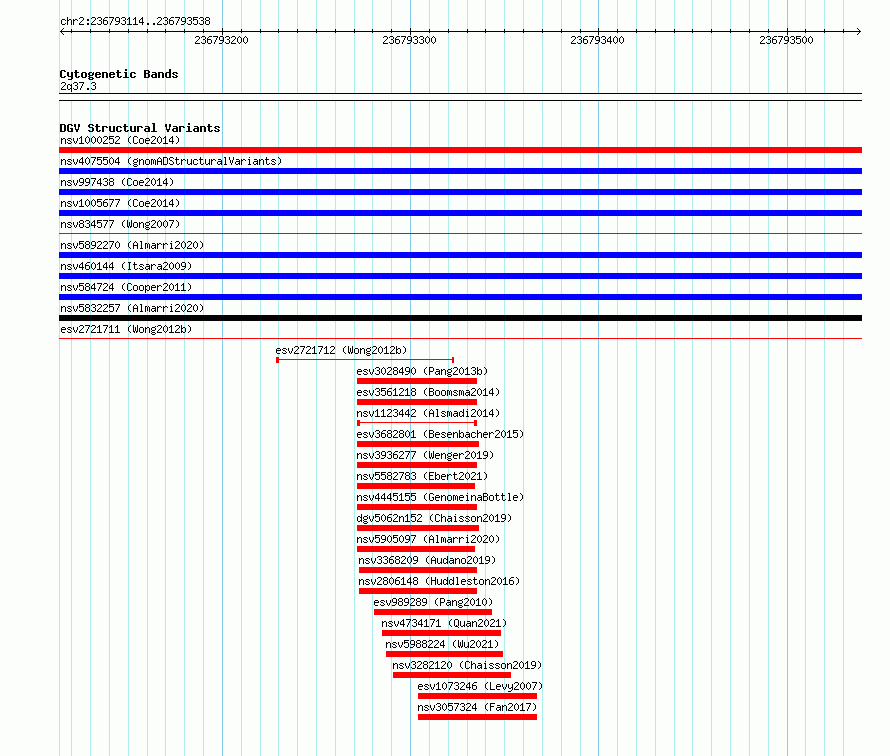Click the Cytogenetic Bands track title
890x756 pixels.
119,74
